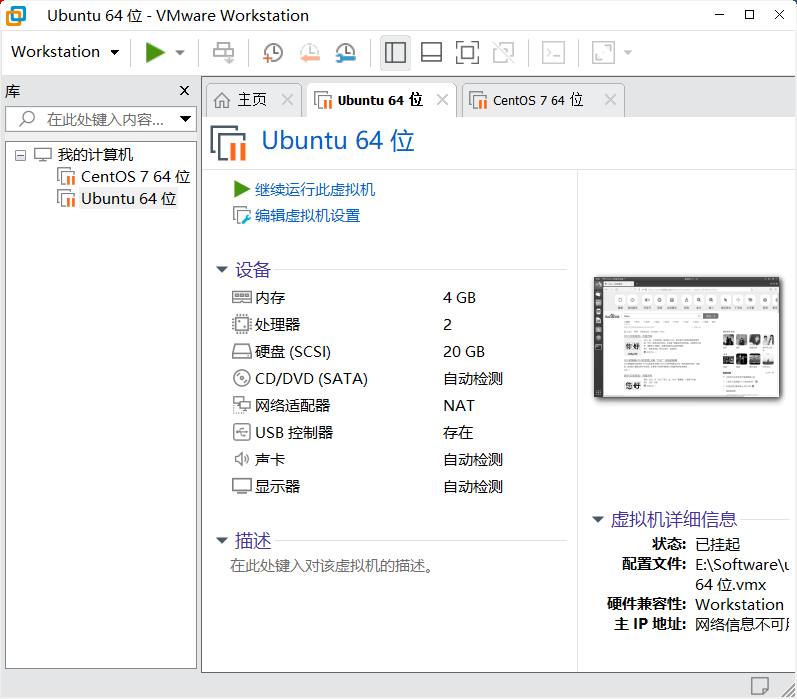Toggle the thumbnail bar view icon
The image size is (797, 699).
click(431, 52)
